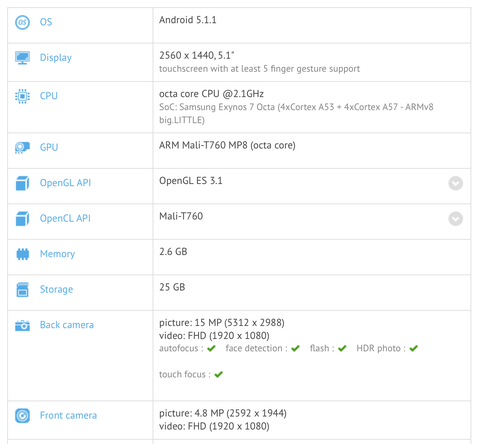The image size is (480, 444).
Task: Click the autofocus green checkmark
Action: click(x=211, y=348)
